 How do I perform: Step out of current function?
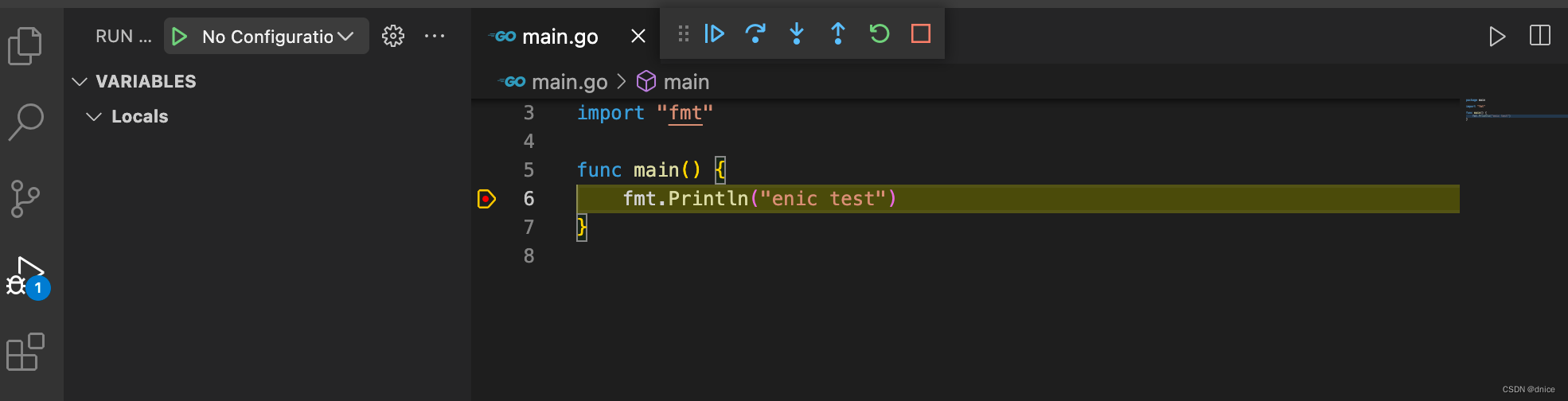click(x=838, y=33)
